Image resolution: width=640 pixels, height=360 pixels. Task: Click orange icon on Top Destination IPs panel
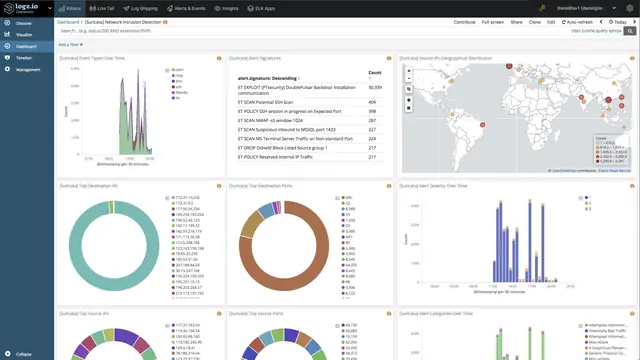[219, 186]
